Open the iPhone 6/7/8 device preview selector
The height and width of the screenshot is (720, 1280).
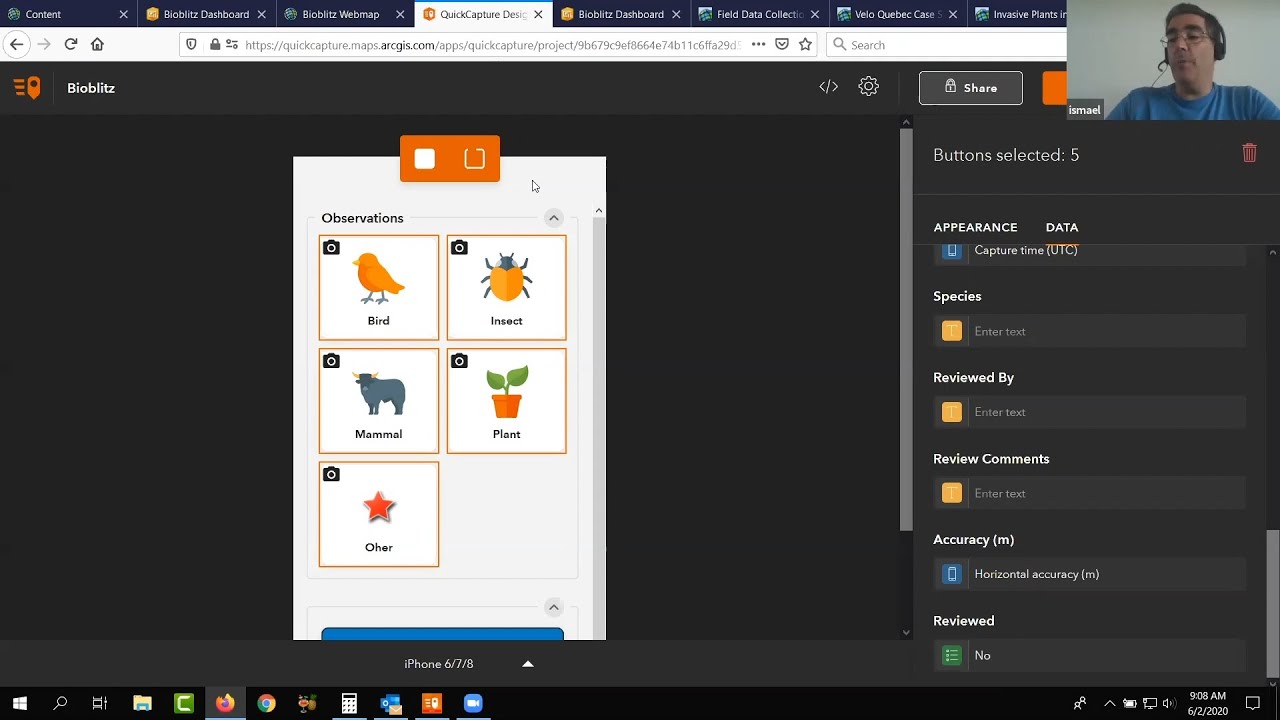pos(468,664)
